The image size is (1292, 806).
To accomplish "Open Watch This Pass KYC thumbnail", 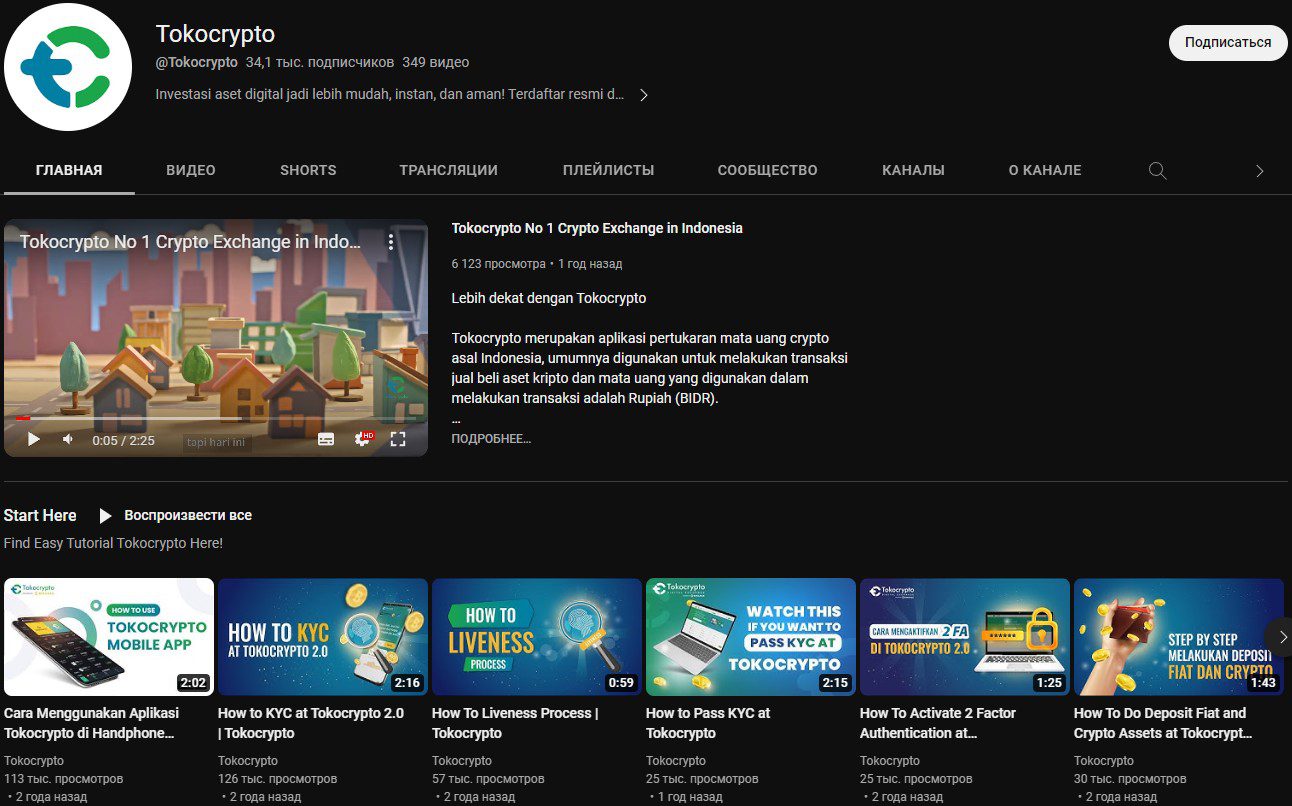I will 751,637.
